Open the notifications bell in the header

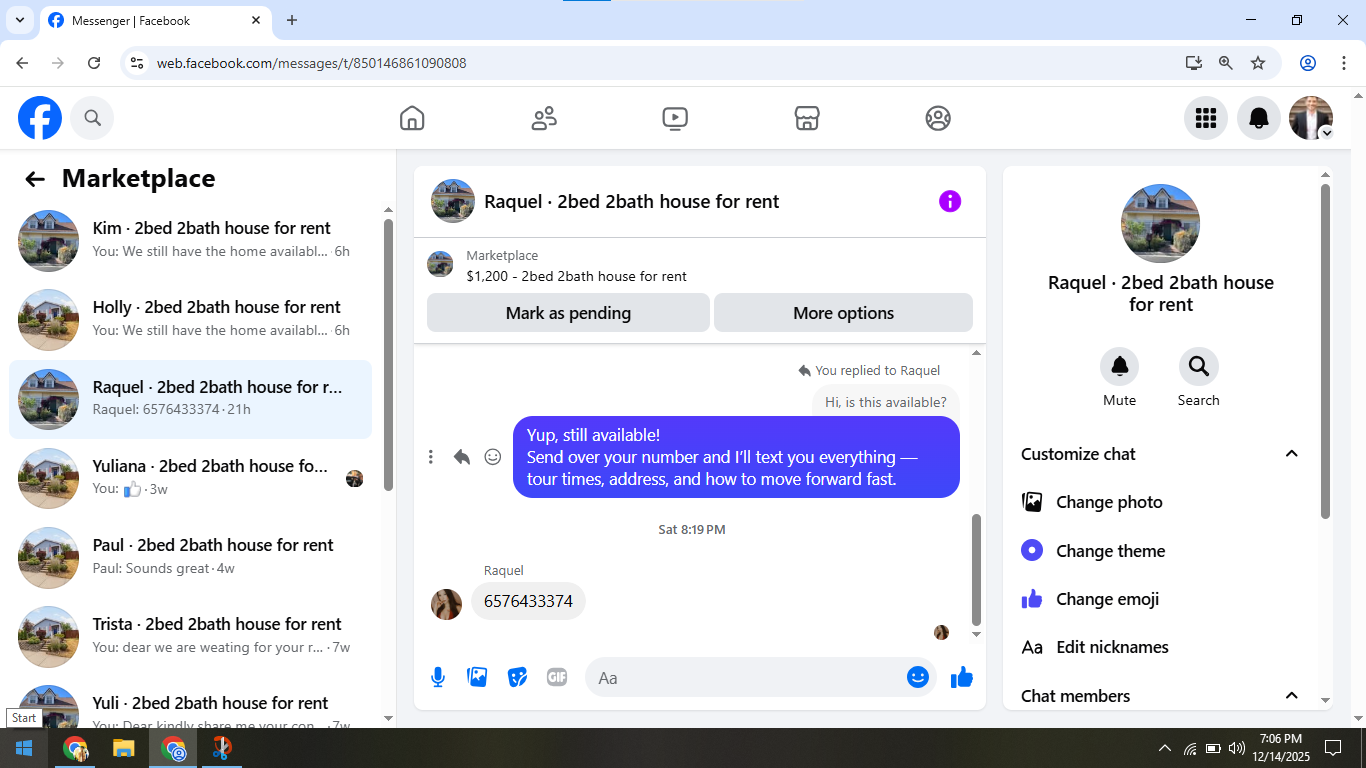tap(1259, 118)
